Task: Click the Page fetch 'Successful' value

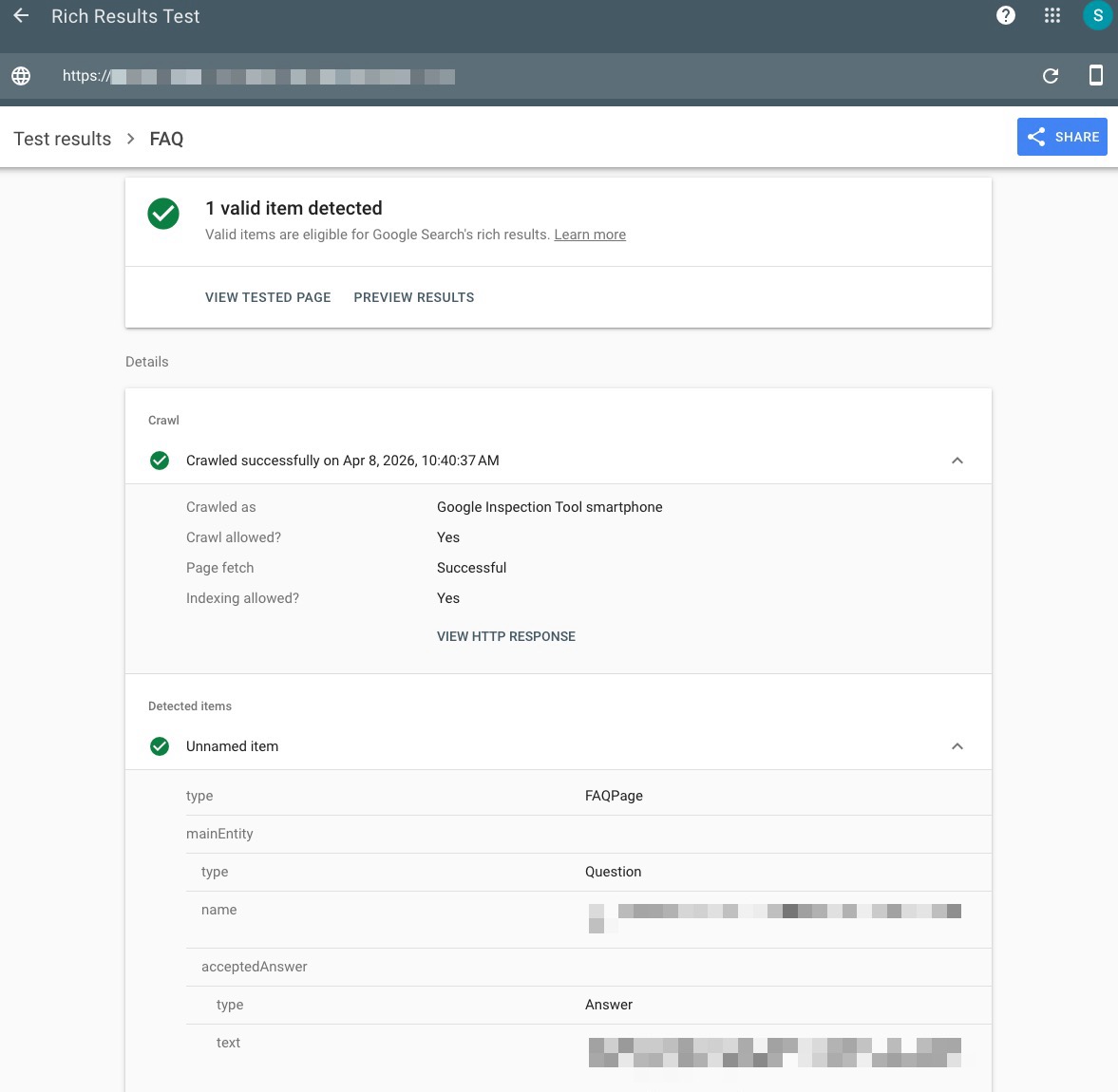Action: pos(471,568)
